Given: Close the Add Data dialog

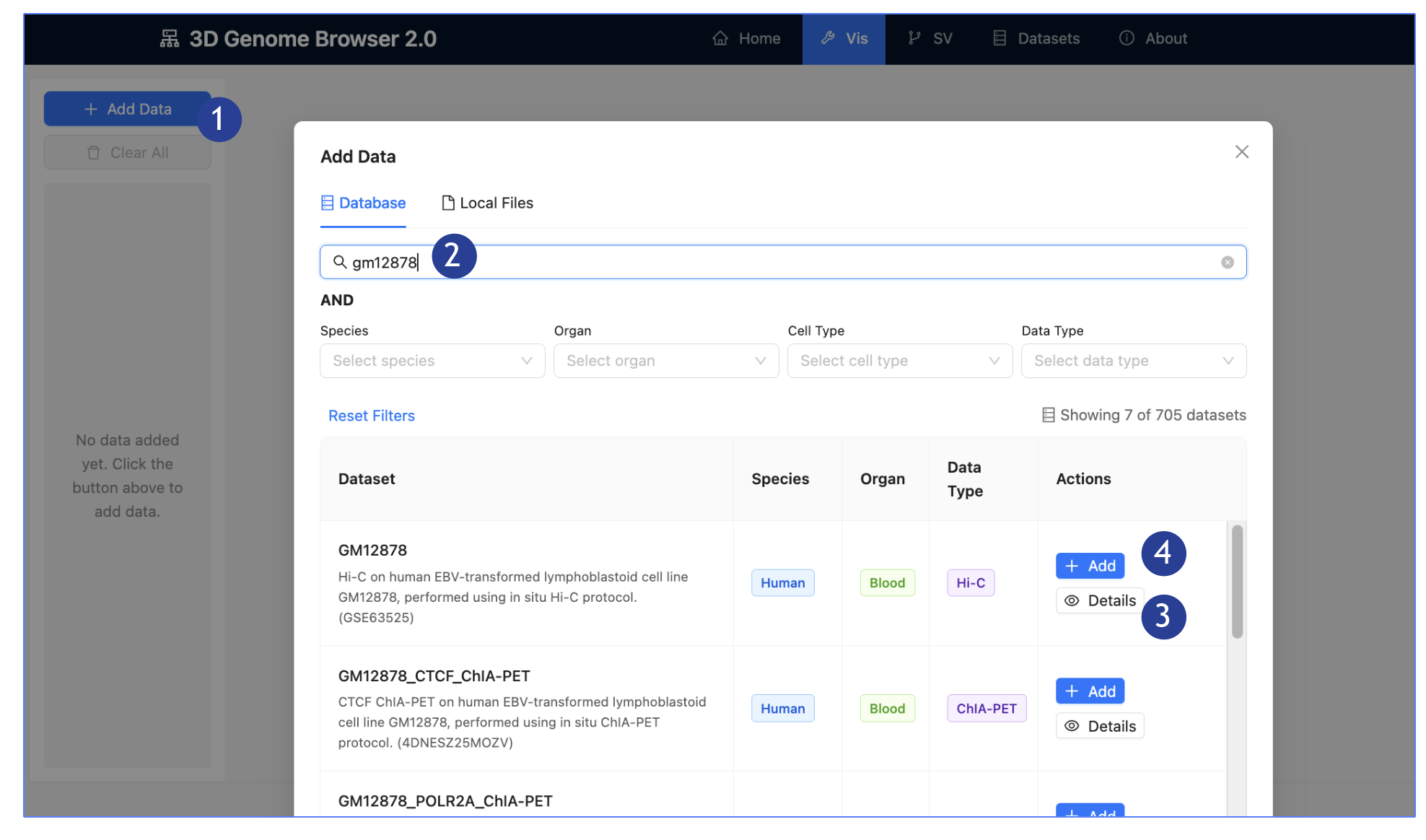Looking at the screenshot, I should (1241, 152).
